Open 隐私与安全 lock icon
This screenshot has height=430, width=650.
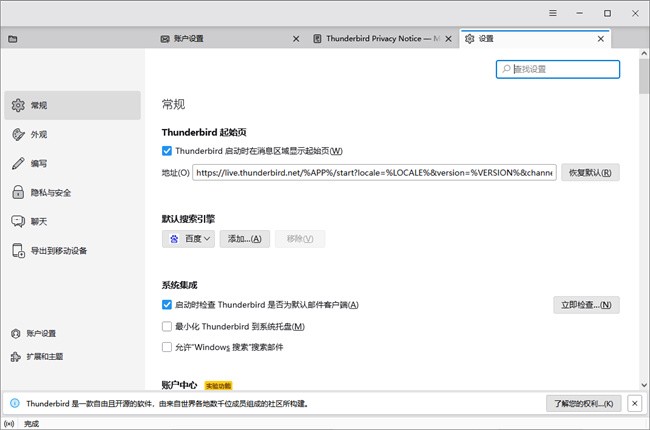(x=17, y=192)
